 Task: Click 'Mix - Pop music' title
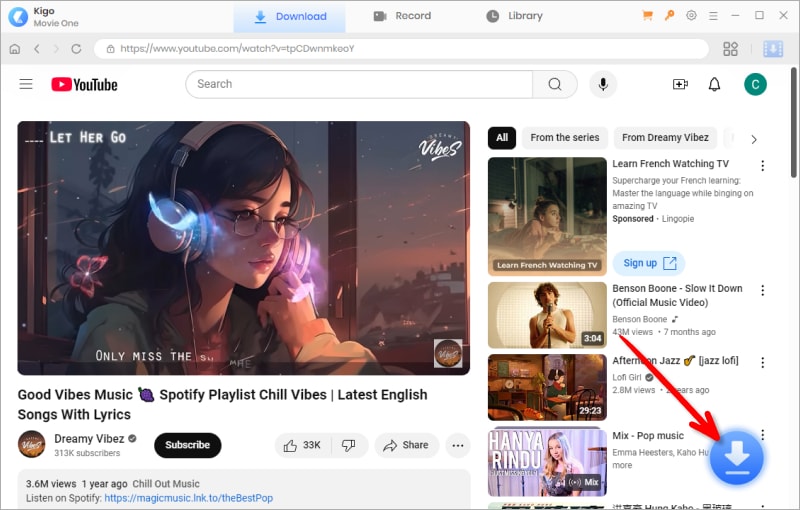pyautogui.click(x=648, y=436)
